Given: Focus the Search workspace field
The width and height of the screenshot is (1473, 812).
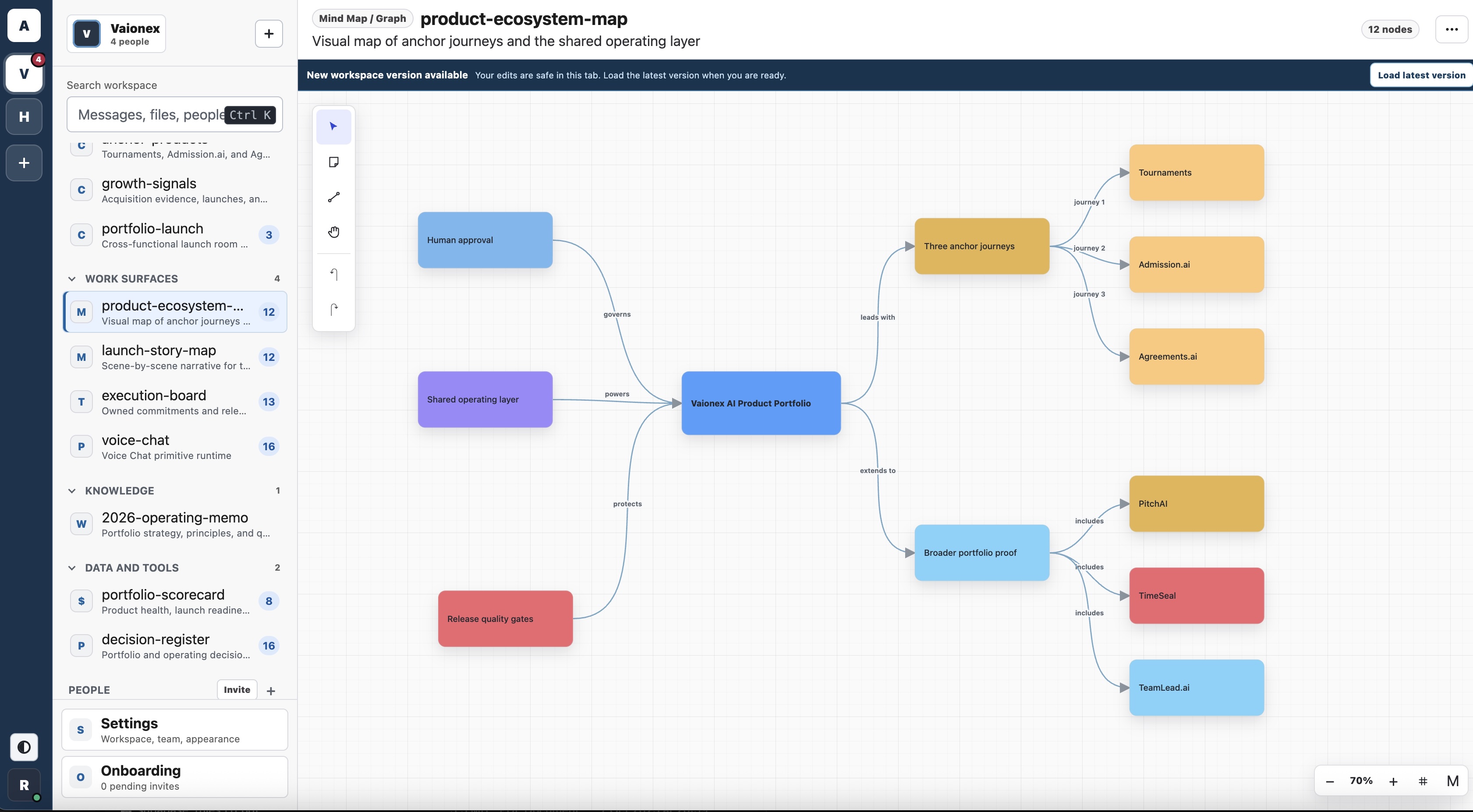Looking at the screenshot, I should coord(175,115).
